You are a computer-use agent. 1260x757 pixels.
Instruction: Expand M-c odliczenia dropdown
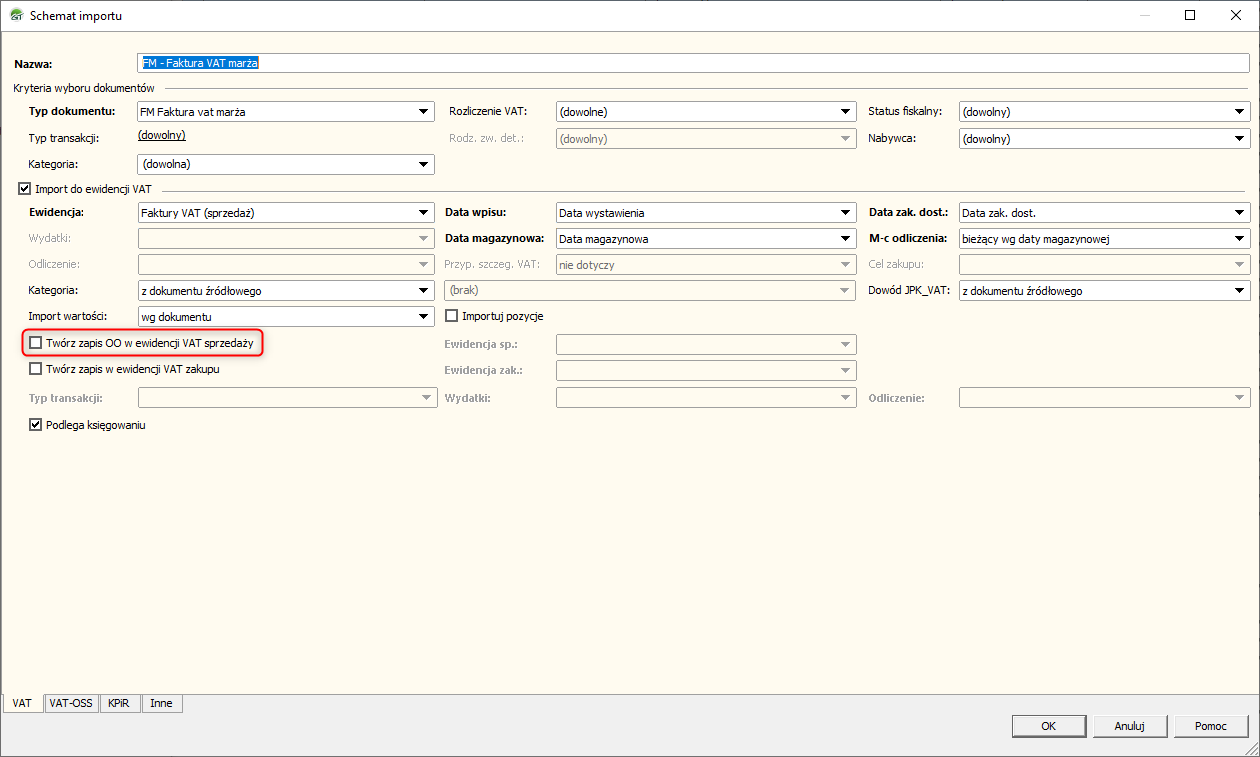1104,239
